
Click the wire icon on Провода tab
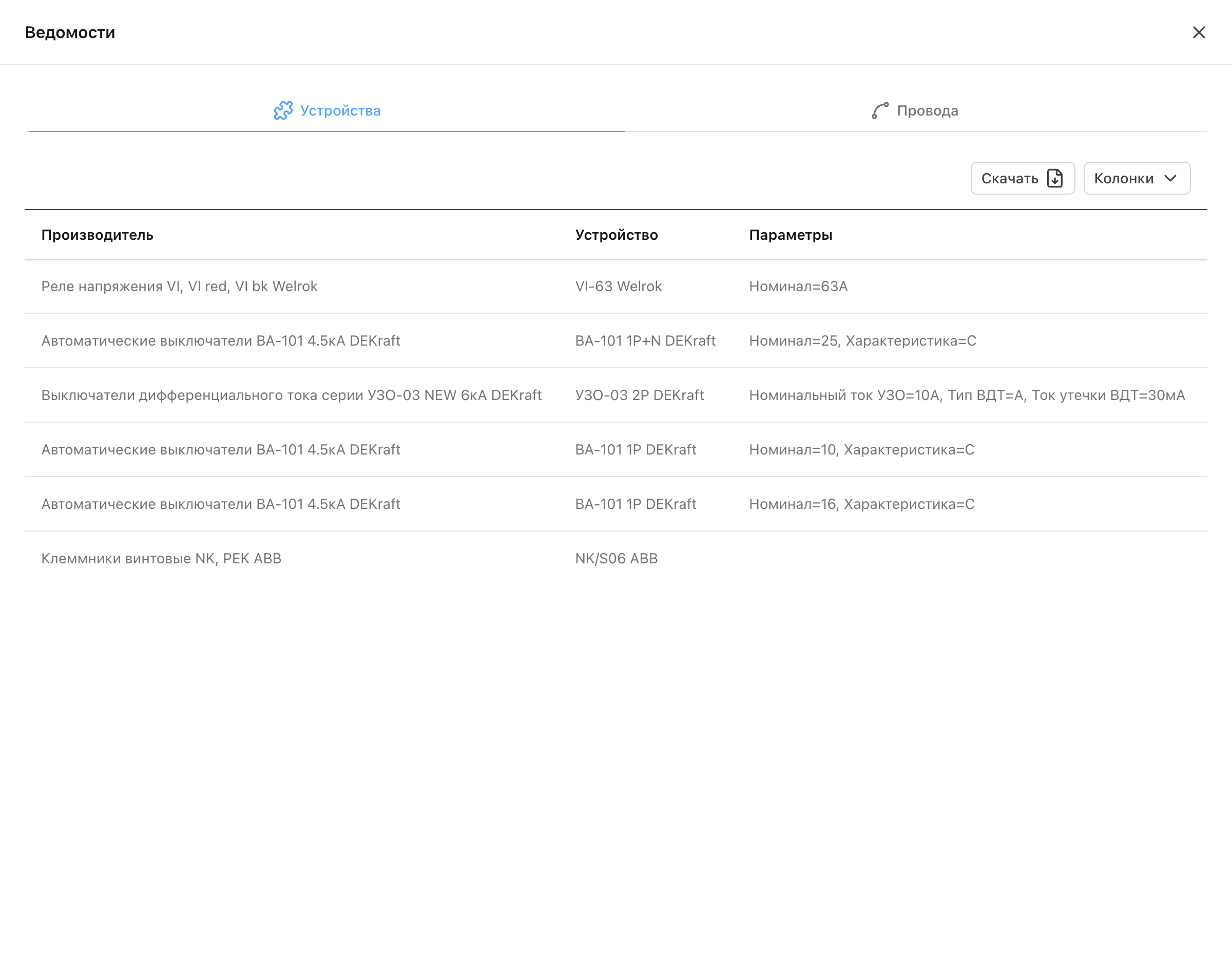tap(880, 110)
